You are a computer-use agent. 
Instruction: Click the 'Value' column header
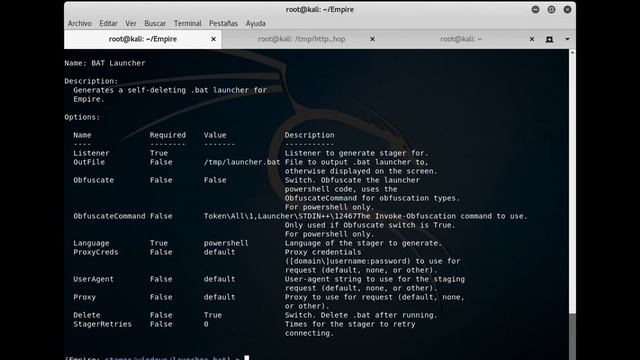click(215, 135)
